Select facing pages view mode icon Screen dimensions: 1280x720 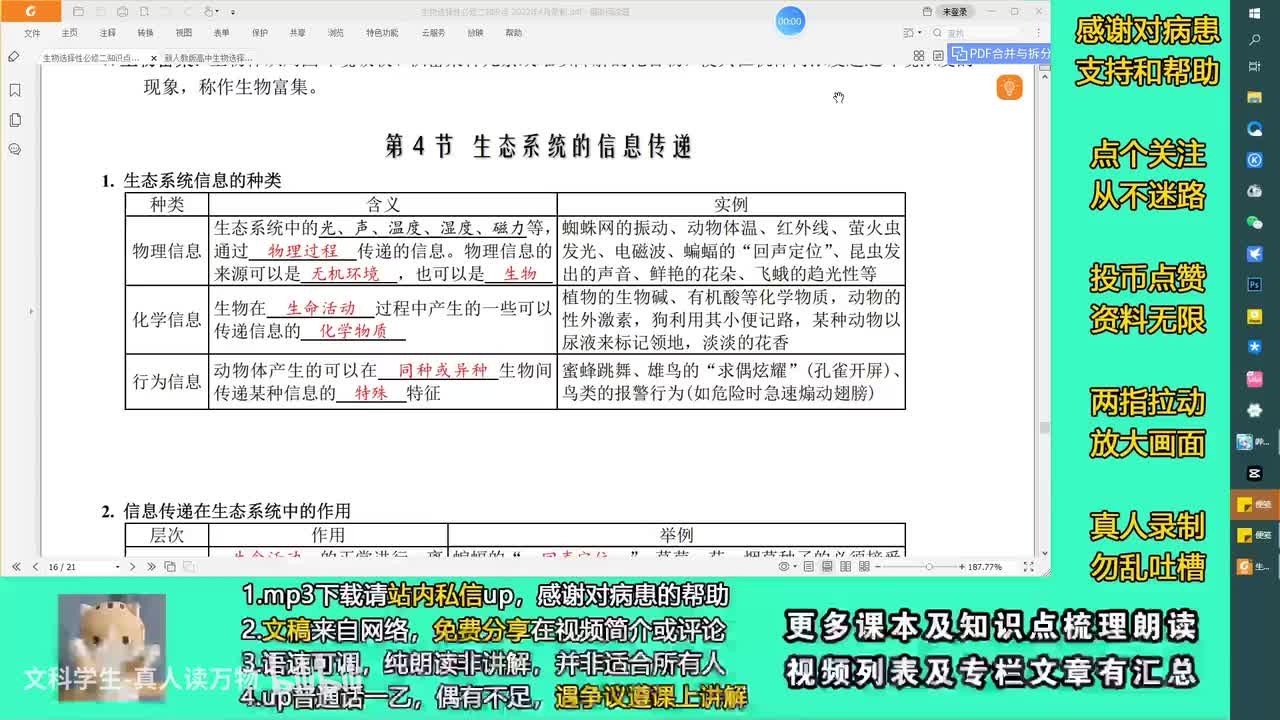[845, 567]
